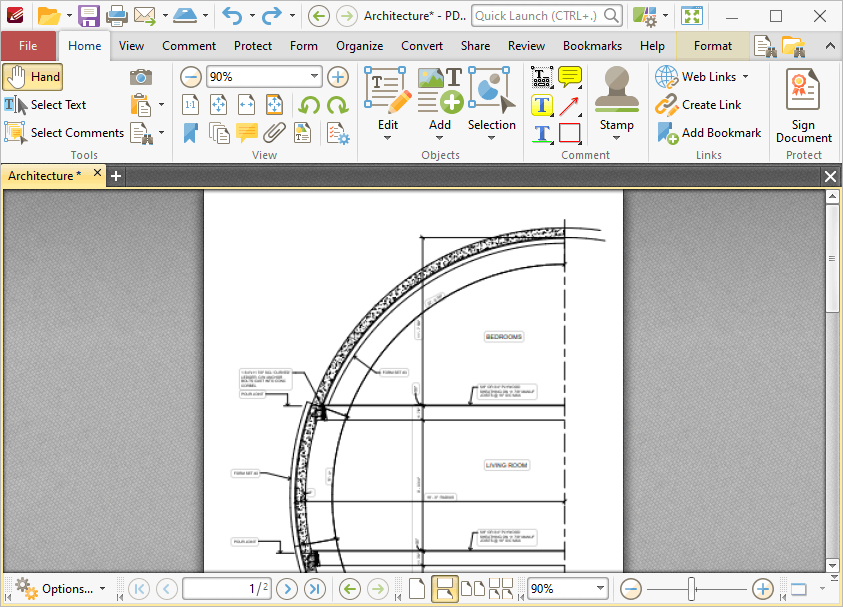Open the Options menu in the status bar

coord(60,589)
